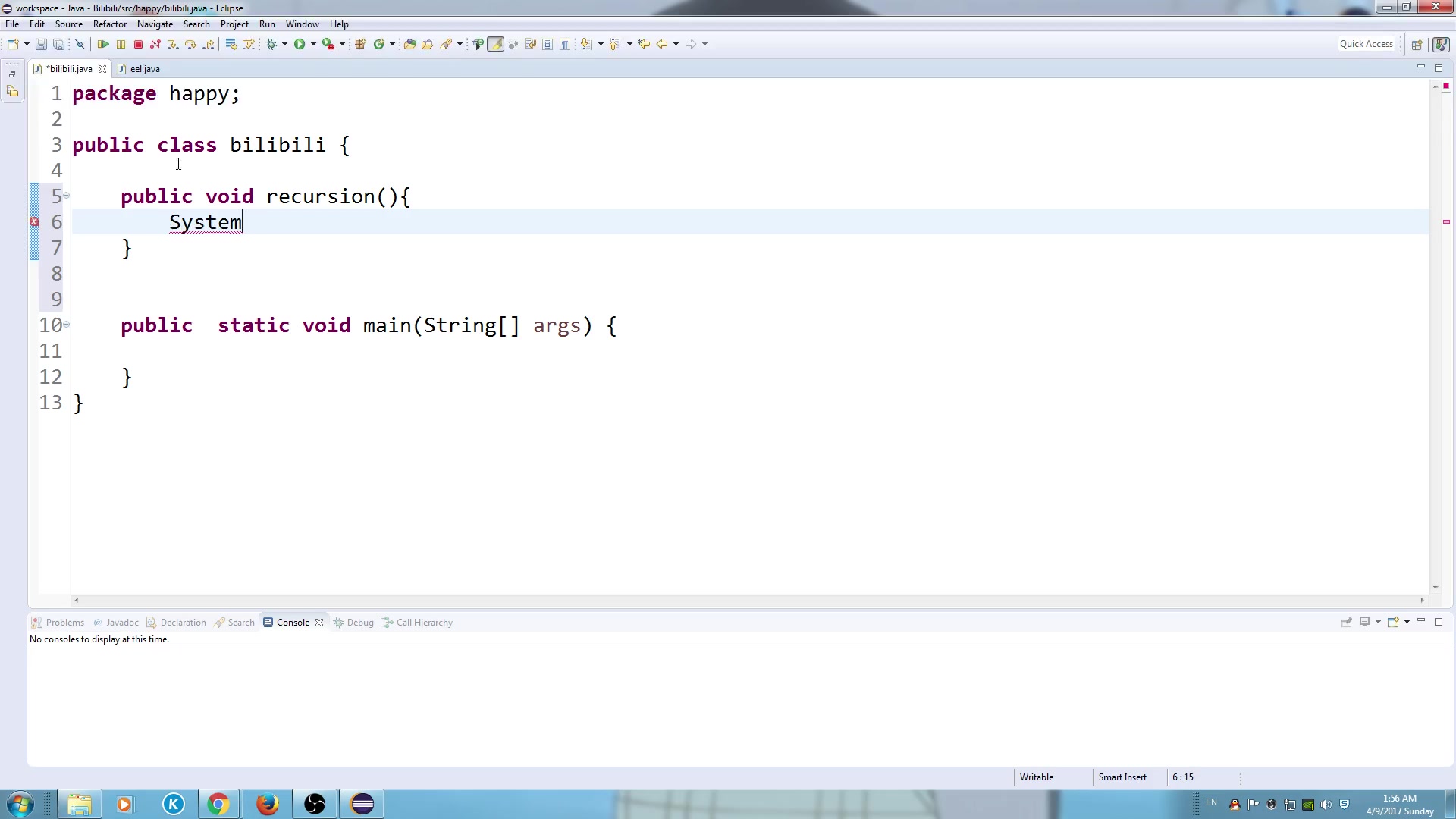Collapse the recursion method fold marker
The image size is (1456, 819).
click(67, 196)
